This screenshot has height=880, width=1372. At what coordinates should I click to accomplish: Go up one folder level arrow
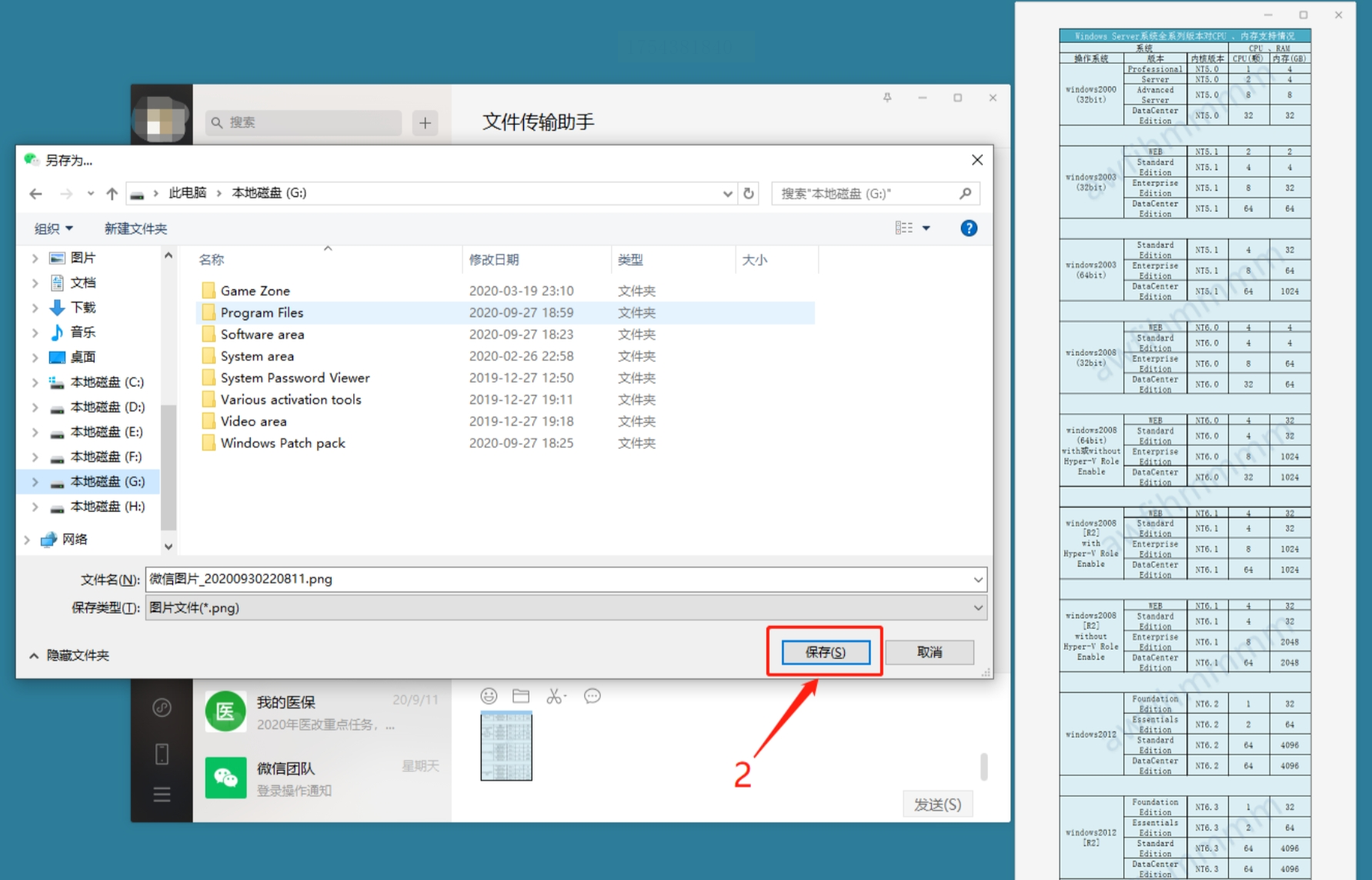tap(112, 194)
